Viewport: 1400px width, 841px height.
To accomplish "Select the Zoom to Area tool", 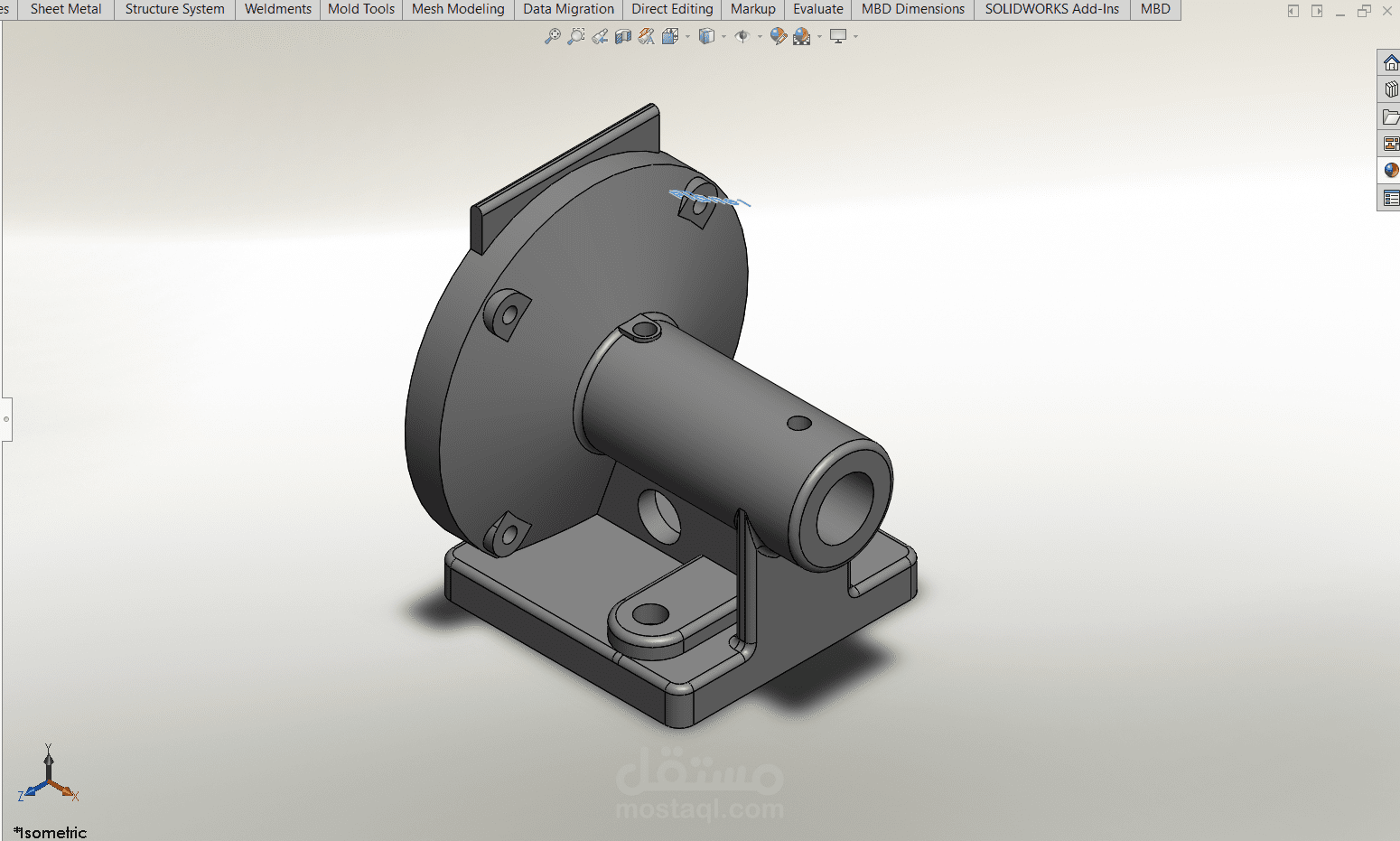I will point(575,36).
